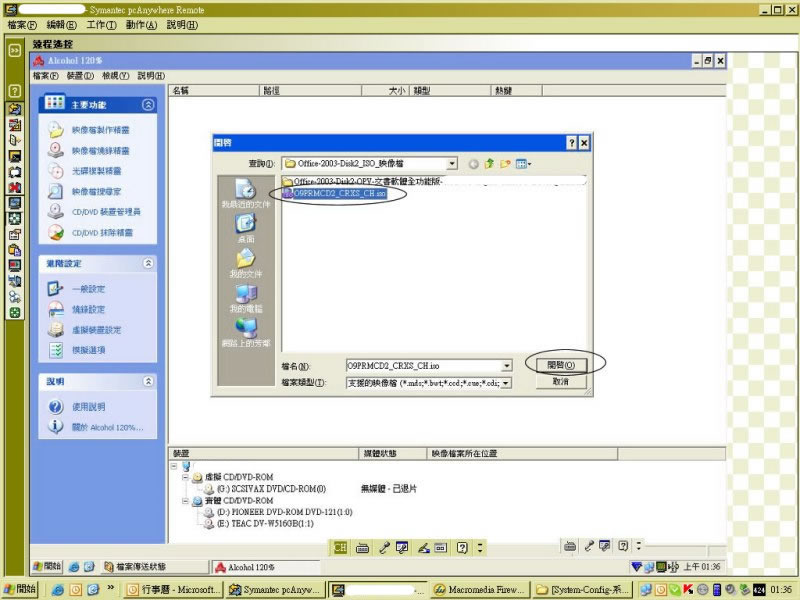The image size is (800, 600).
Task: Click the 開啟(O) open button
Action: pyautogui.click(x=561, y=365)
